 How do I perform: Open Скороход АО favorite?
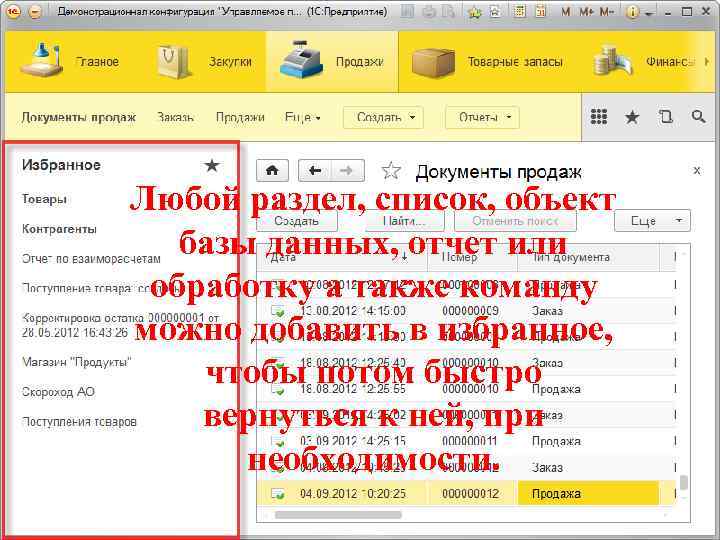click(x=58, y=392)
